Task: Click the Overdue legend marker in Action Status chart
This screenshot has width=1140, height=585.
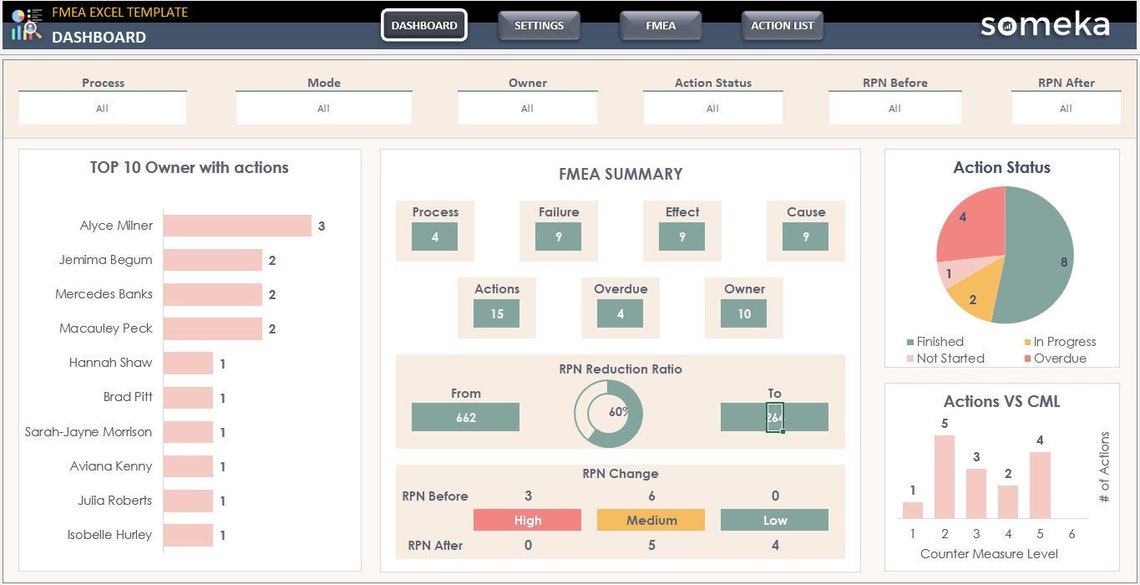Action: 1027,358
